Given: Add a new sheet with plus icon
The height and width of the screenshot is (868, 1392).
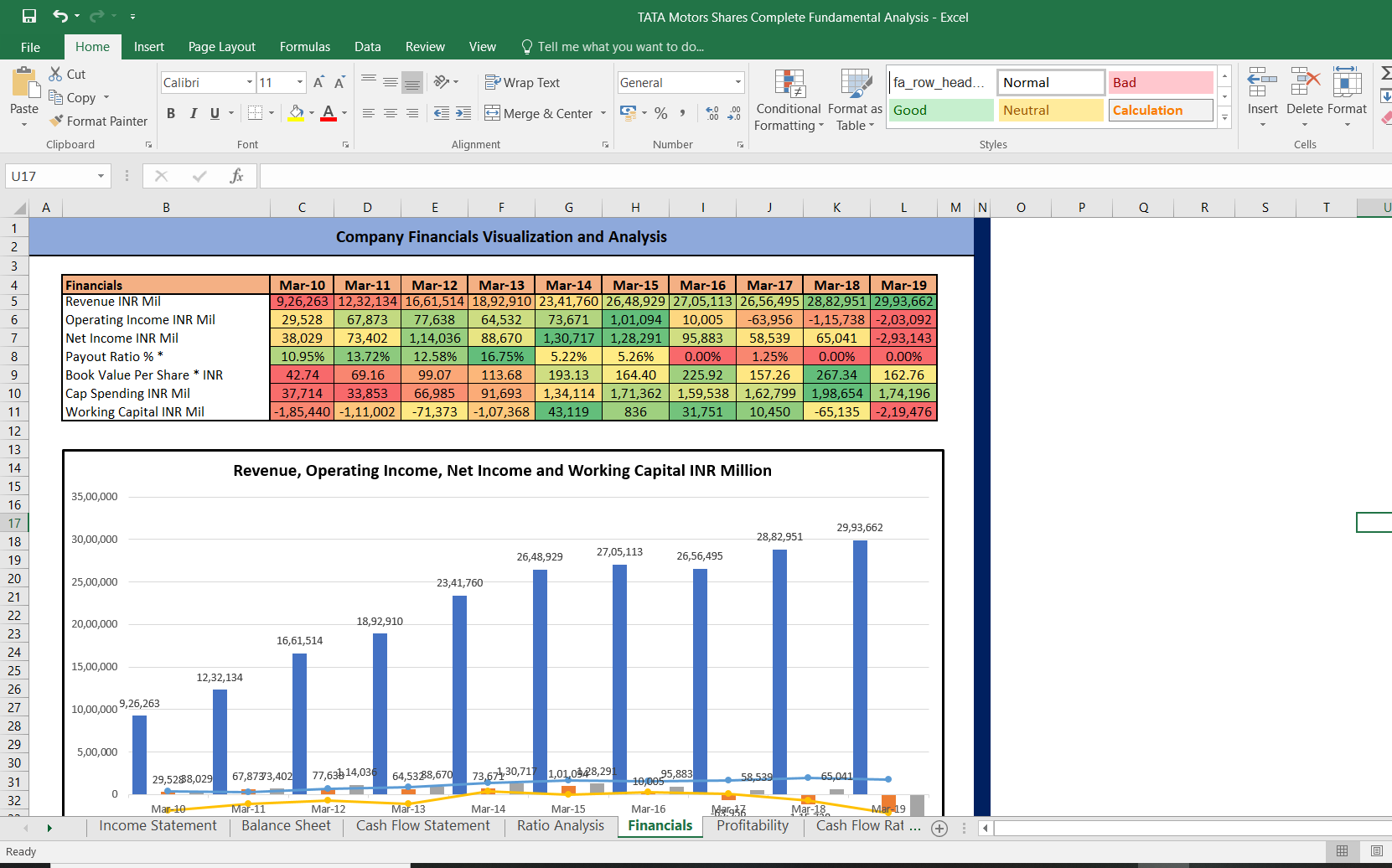Looking at the screenshot, I should coord(939,828).
